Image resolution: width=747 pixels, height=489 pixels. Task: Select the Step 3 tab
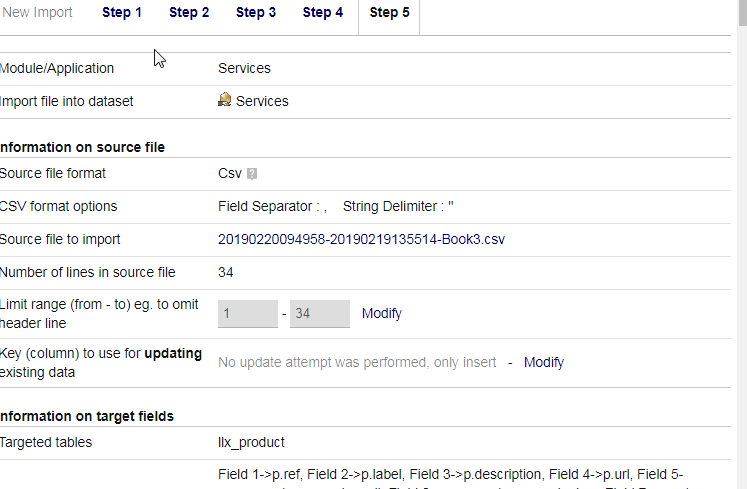pyautogui.click(x=256, y=12)
